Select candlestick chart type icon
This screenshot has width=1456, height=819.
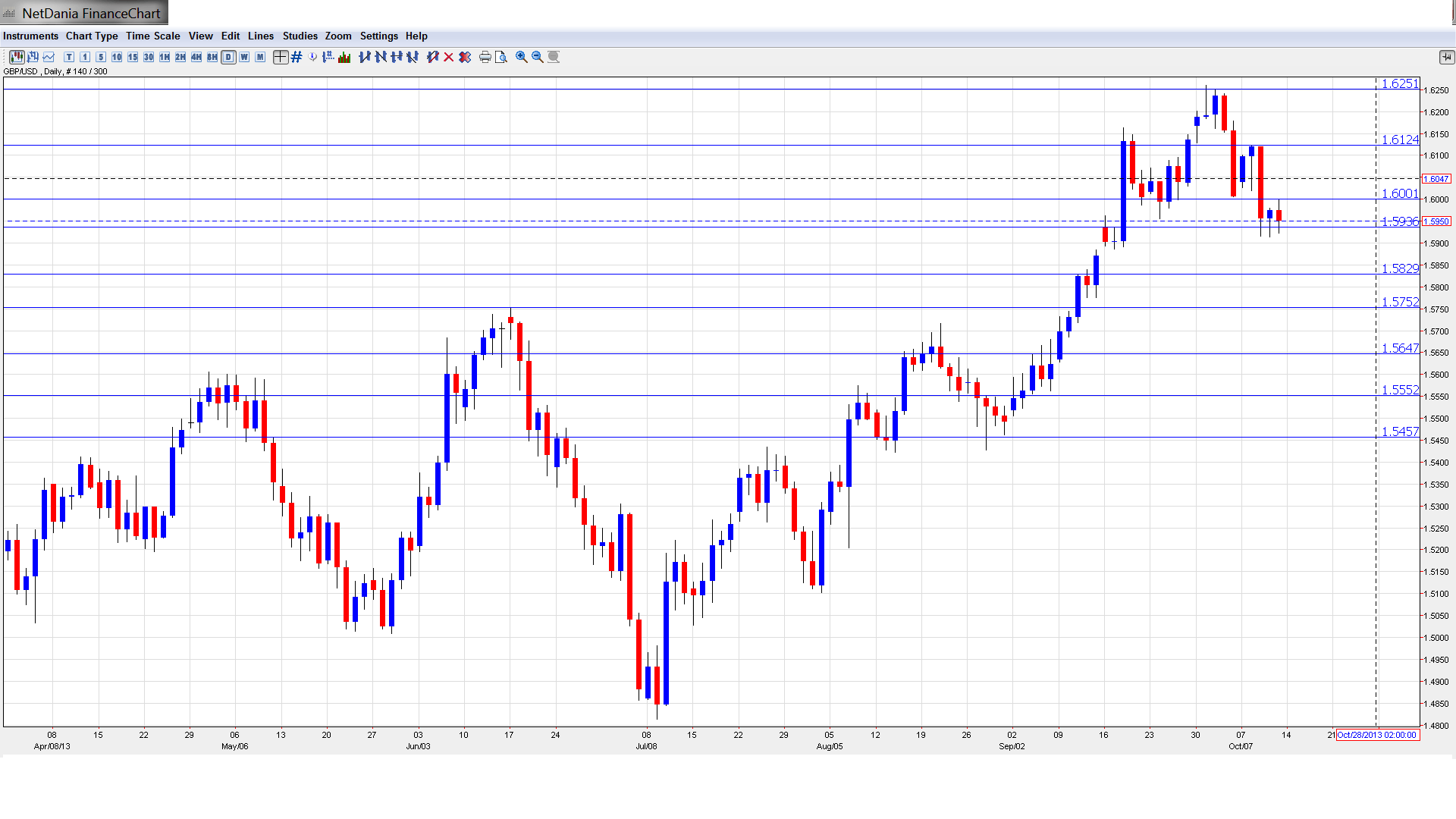point(17,57)
